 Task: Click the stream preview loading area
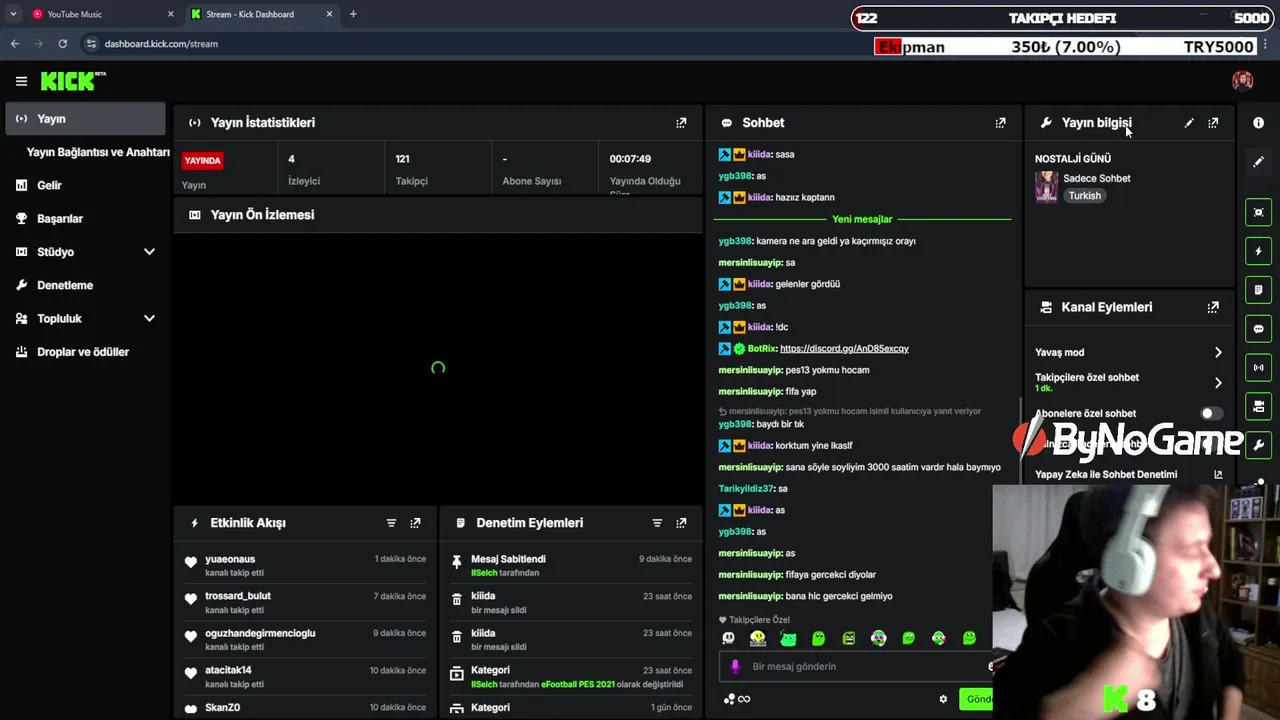coord(438,368)
